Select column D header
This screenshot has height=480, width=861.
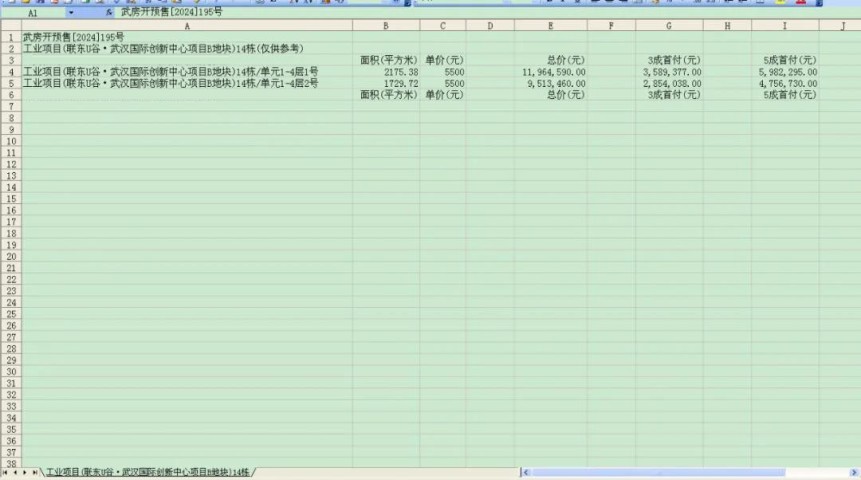click(490, 26)
